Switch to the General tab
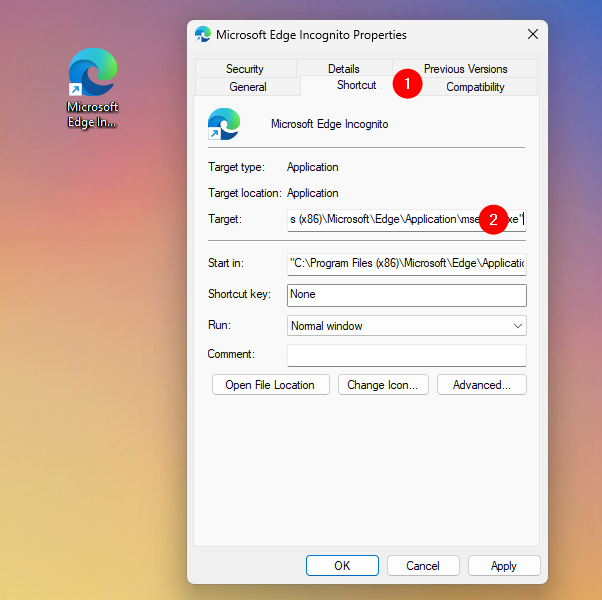The height and width of the screenshot is (600, 602). tap(248, 87)
